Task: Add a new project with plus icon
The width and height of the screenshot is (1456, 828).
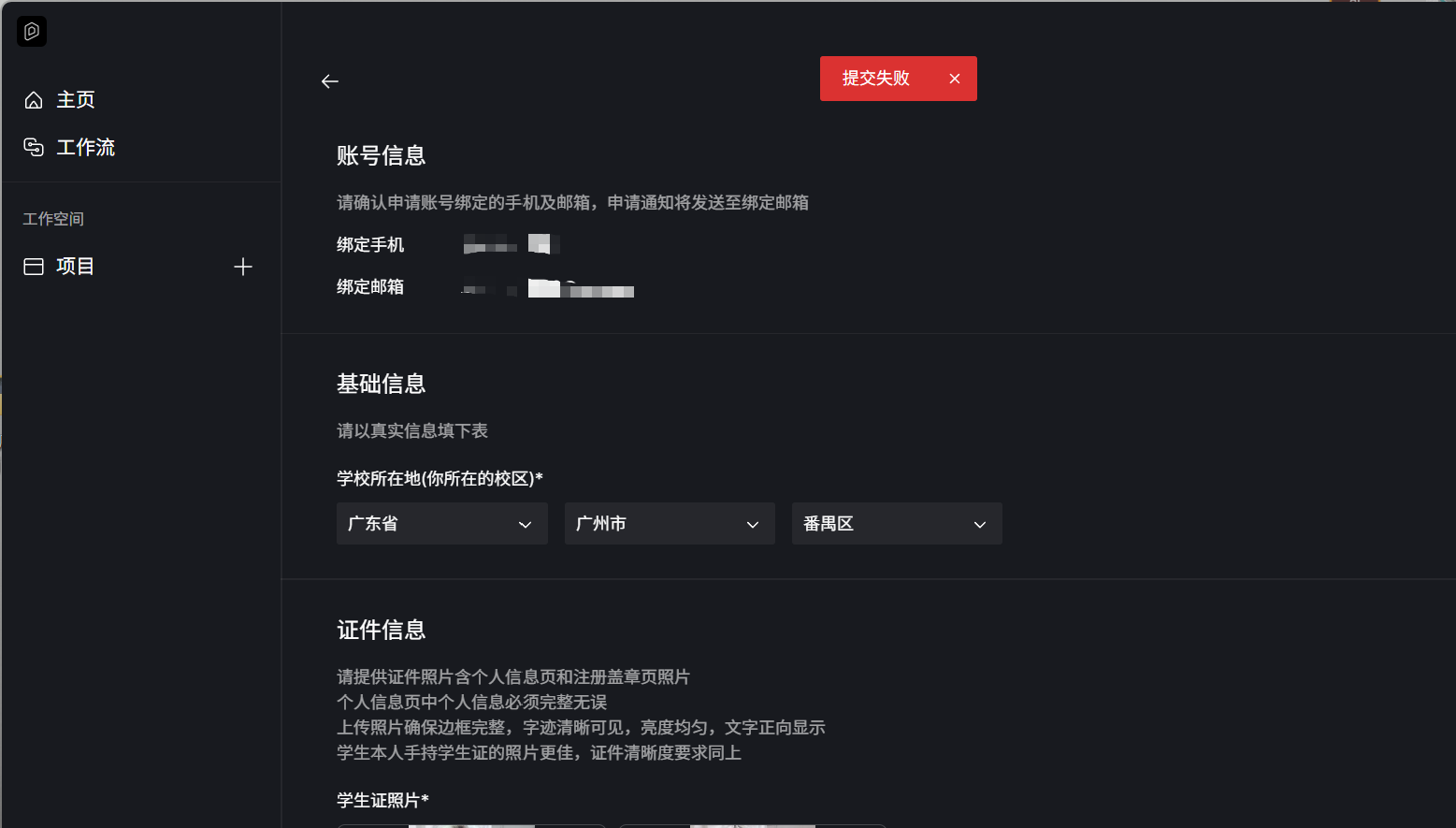Action: coord(243,267)
